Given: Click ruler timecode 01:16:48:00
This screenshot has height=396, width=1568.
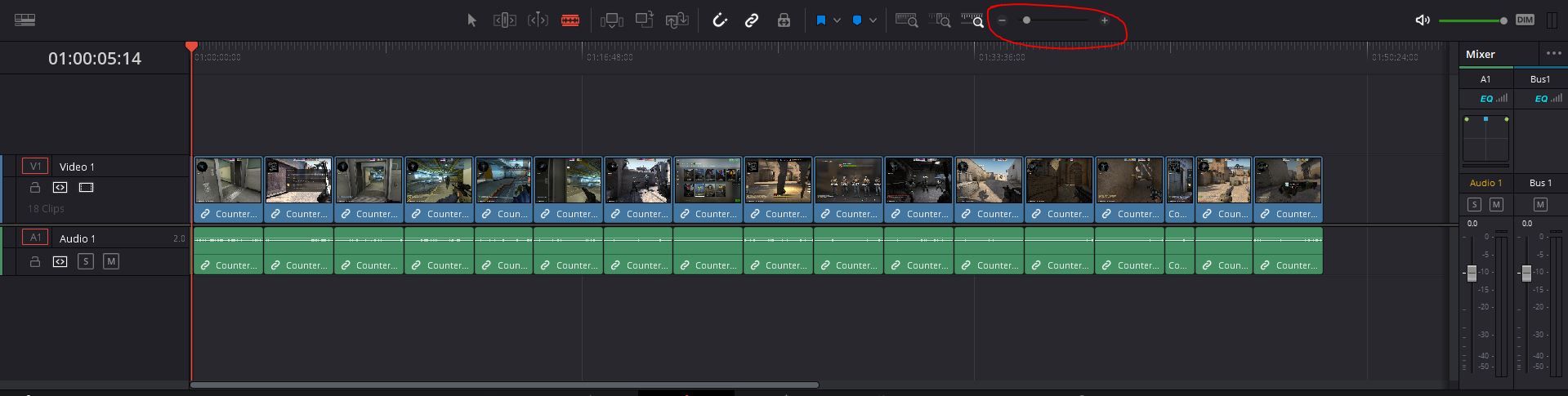Looking at the screenshot, I should coord(610,57).
